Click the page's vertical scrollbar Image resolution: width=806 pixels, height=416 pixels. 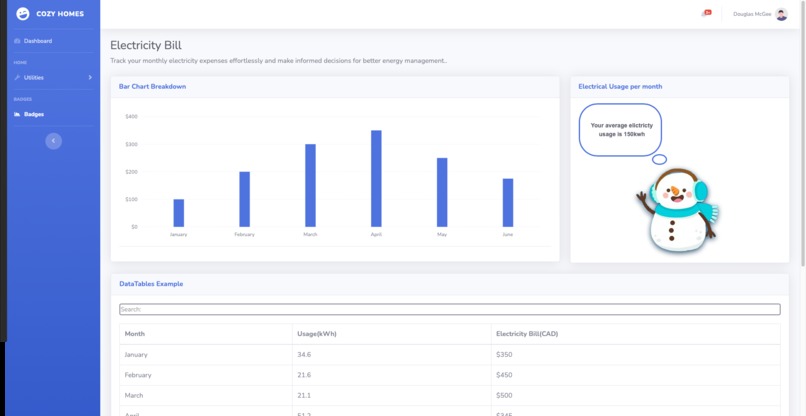803,134
